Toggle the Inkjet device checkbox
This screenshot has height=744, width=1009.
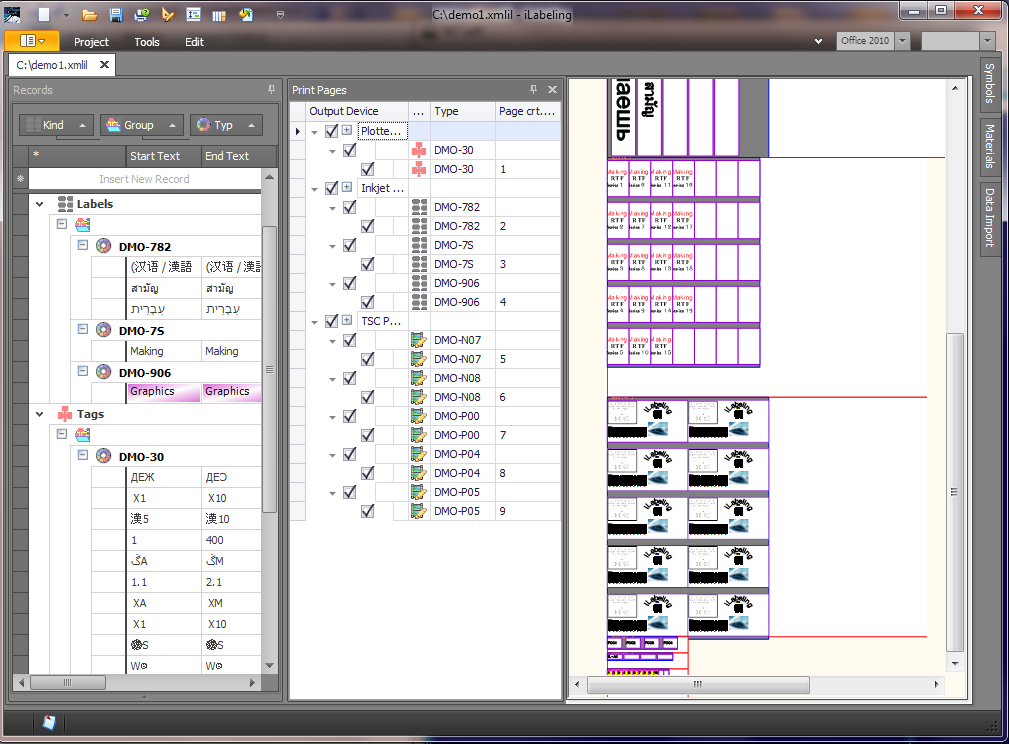point(331,188)
